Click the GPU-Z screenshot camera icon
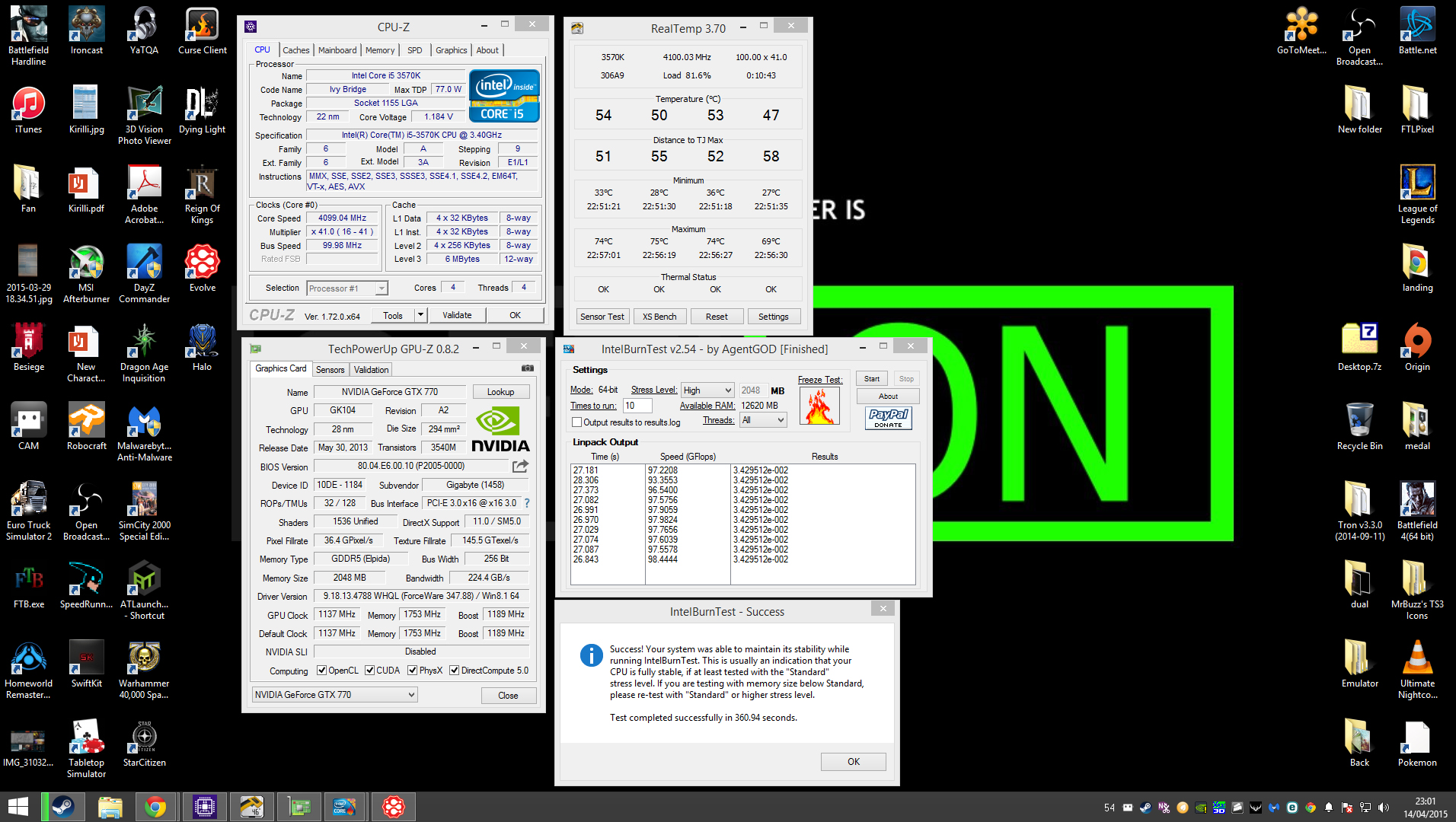Image resolution: width=1456 pixels, height=822 pixels. coord(527,368)
